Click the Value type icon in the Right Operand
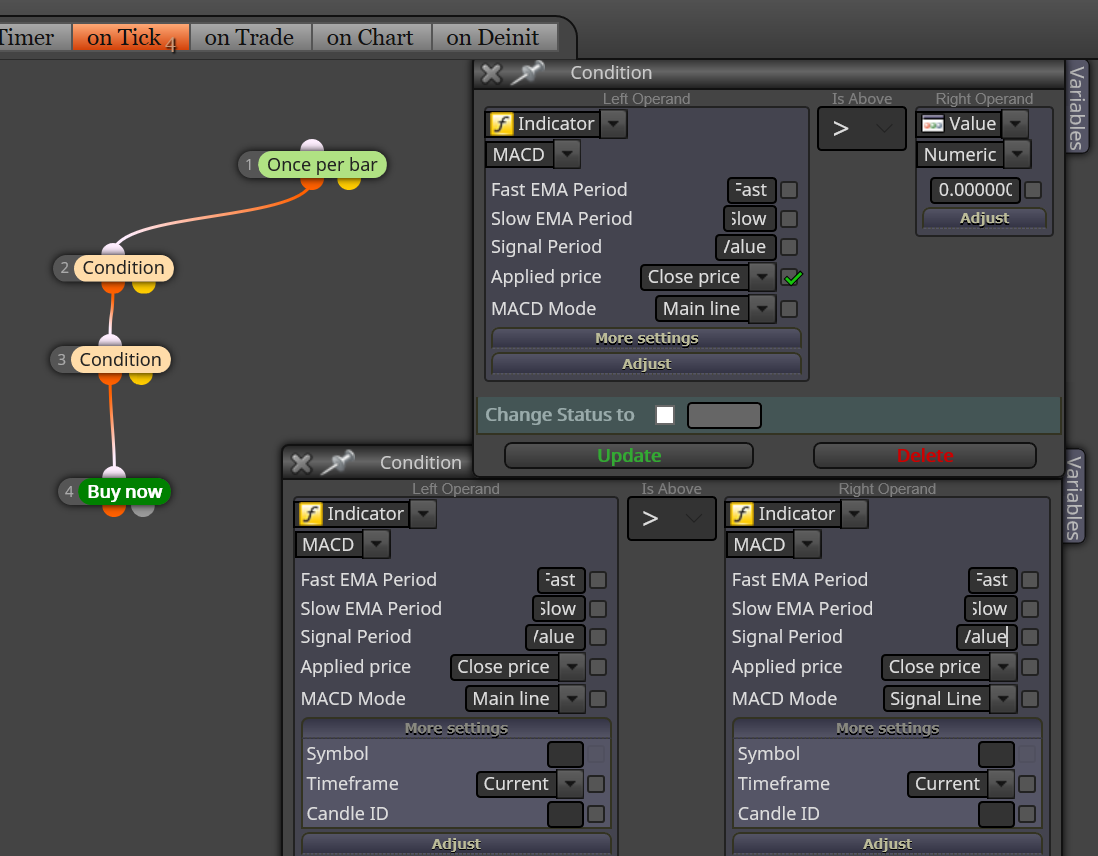Viewport: 1098px width, 856px height. (933, 124)
